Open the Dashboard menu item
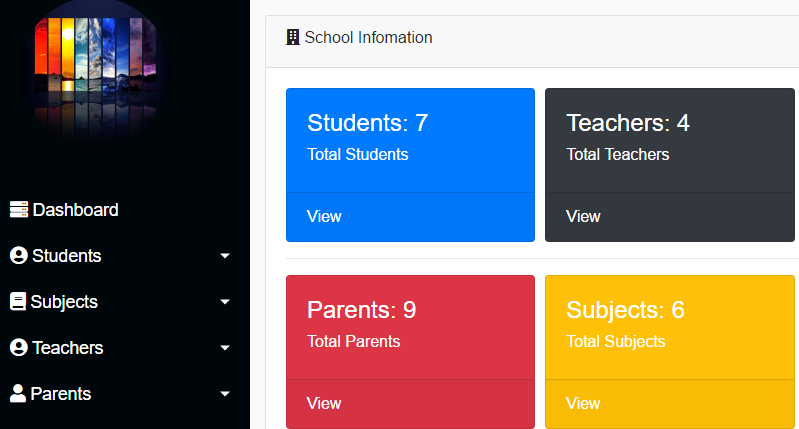The width and height of the screenshot is (799, 429). point(75,210)
